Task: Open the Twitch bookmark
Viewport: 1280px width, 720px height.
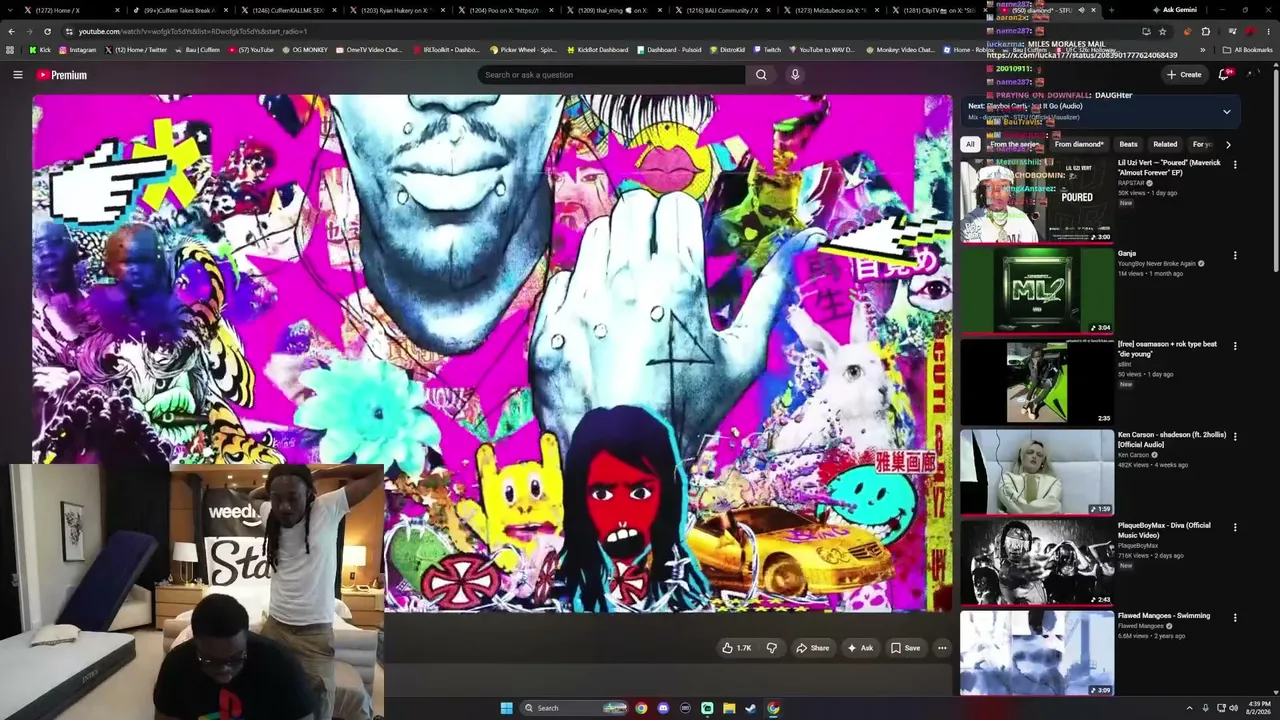Action: tap(767, 49)
